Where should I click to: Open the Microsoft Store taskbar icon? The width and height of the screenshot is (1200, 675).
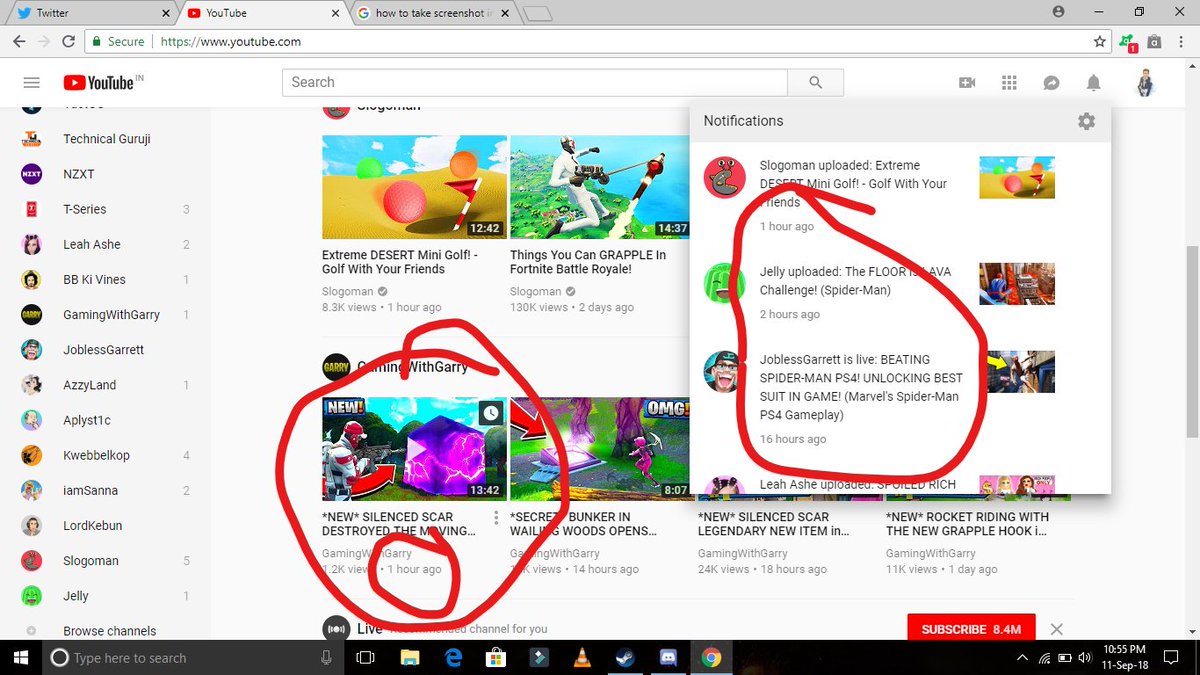pos(495,657)
